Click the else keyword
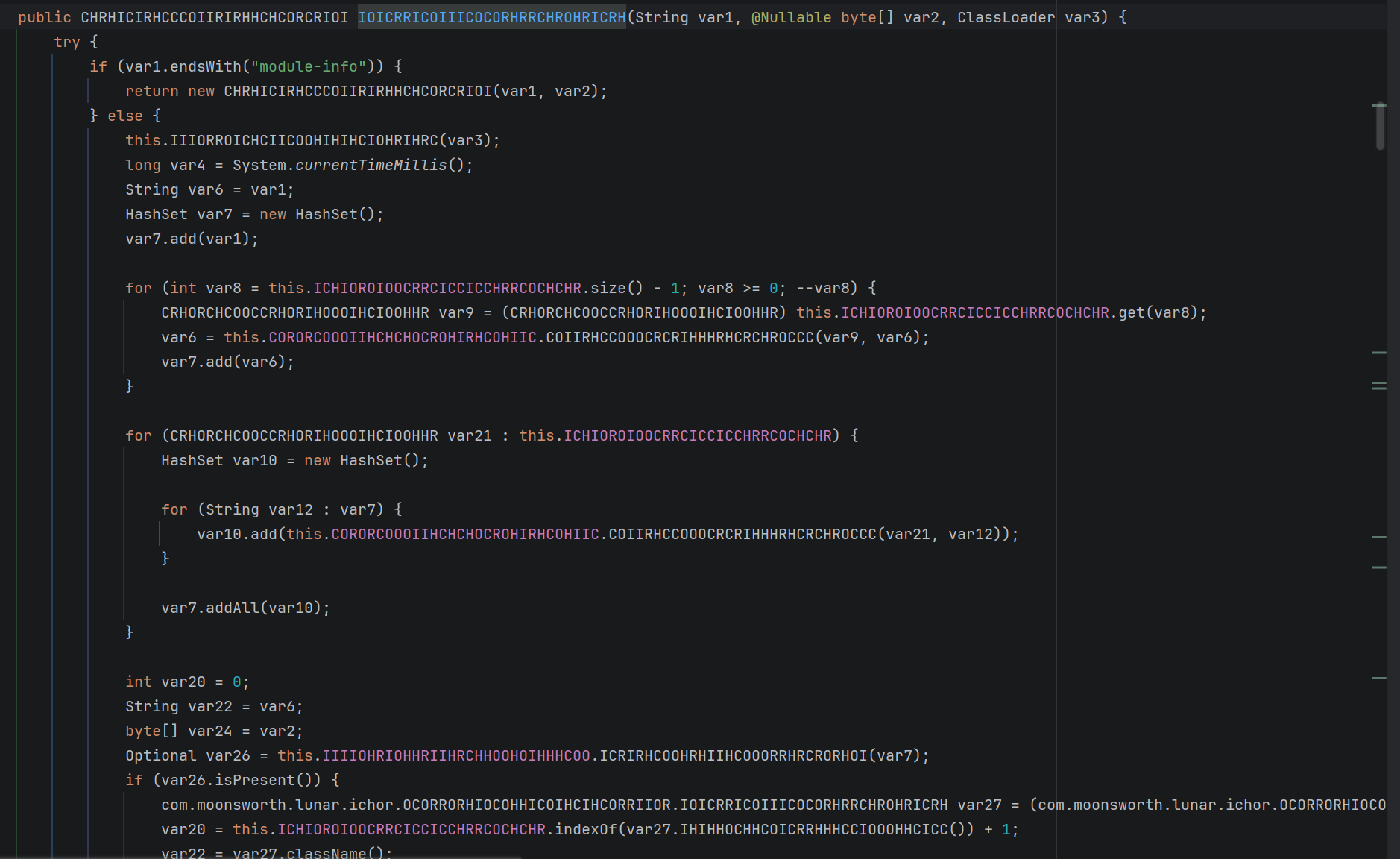The height and width of the screenshot is (859, 1400). [x=124, y=116]
